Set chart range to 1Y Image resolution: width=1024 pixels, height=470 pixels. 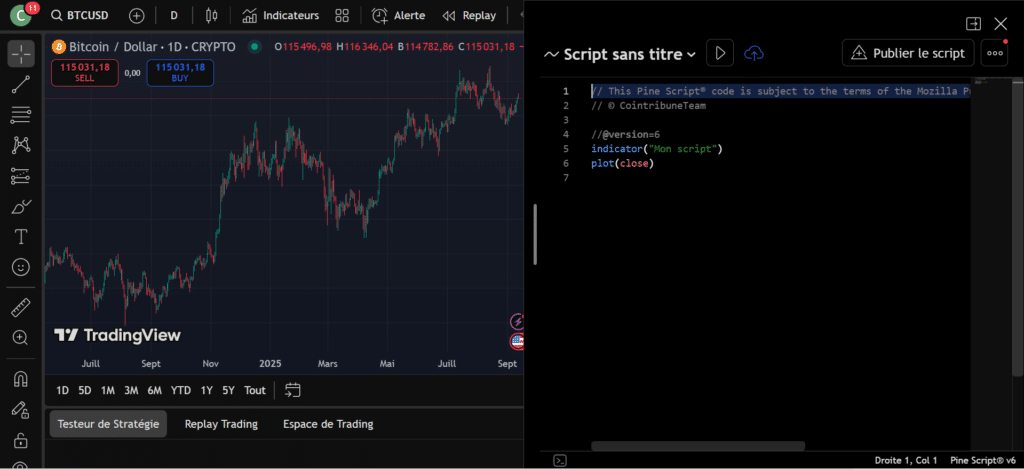[206, 390]
